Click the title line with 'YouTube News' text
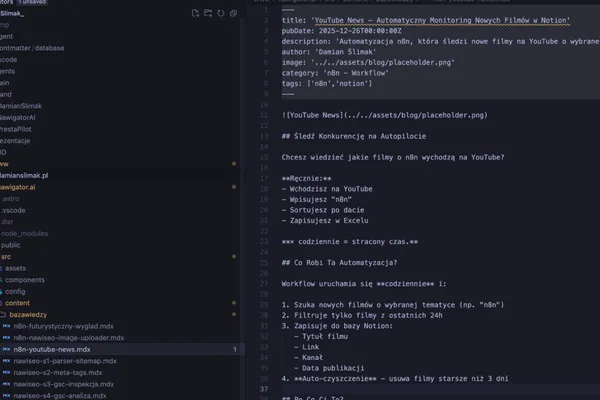600x400 pixels. pyautogui.click(x=426, y=20)
